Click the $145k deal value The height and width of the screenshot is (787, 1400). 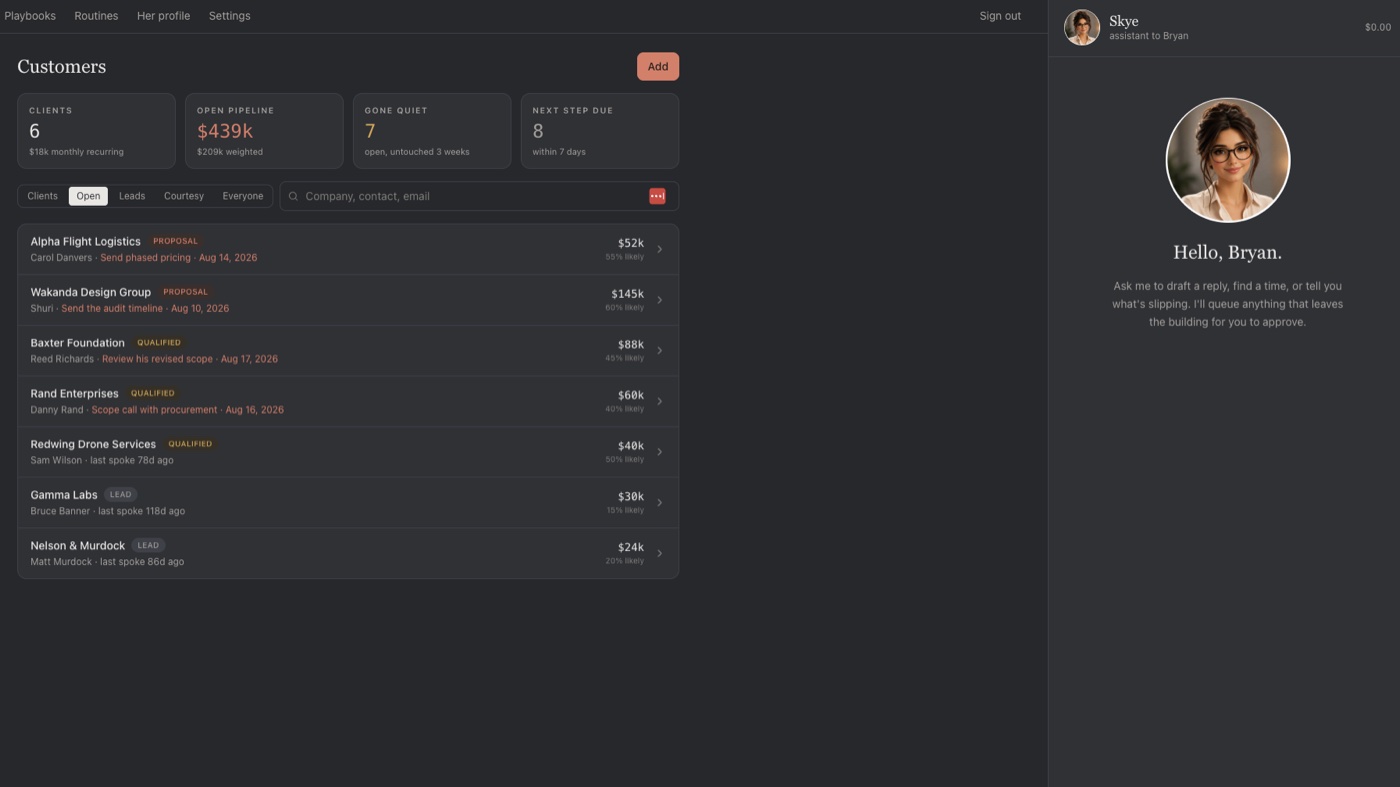click(628, 294)
